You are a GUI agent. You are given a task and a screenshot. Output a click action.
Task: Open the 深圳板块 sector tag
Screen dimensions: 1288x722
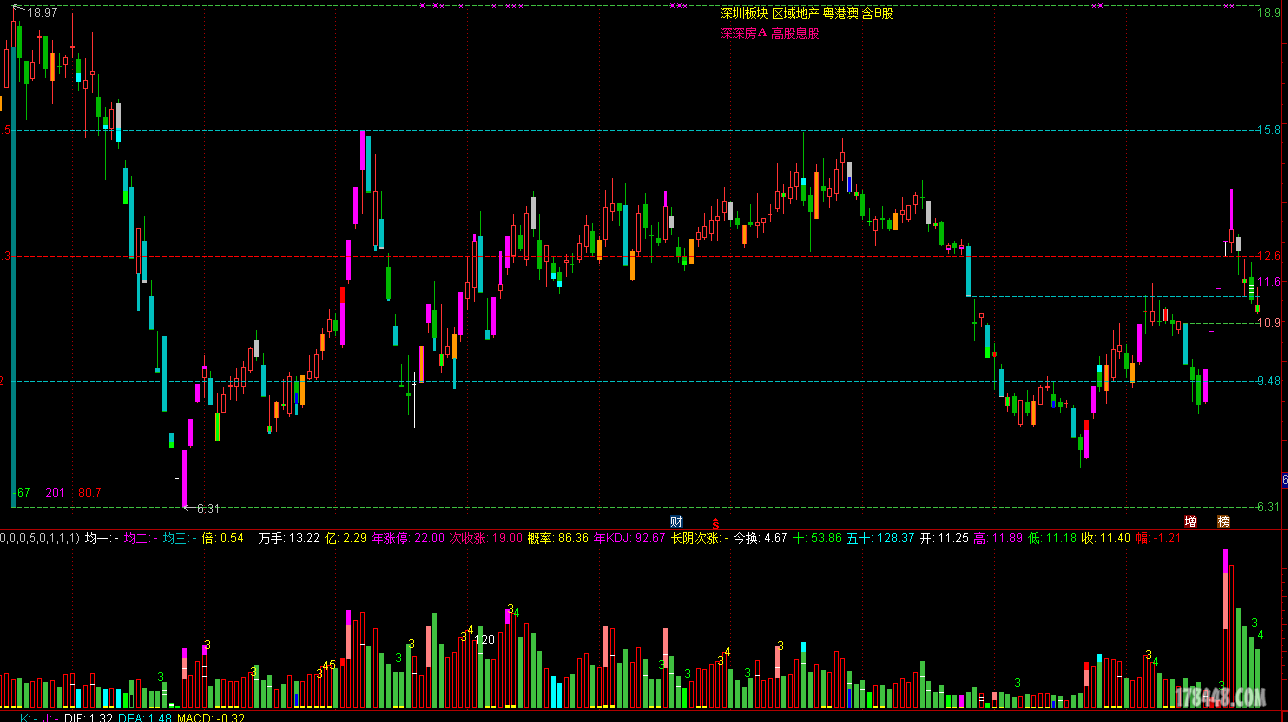pos(744,14)
